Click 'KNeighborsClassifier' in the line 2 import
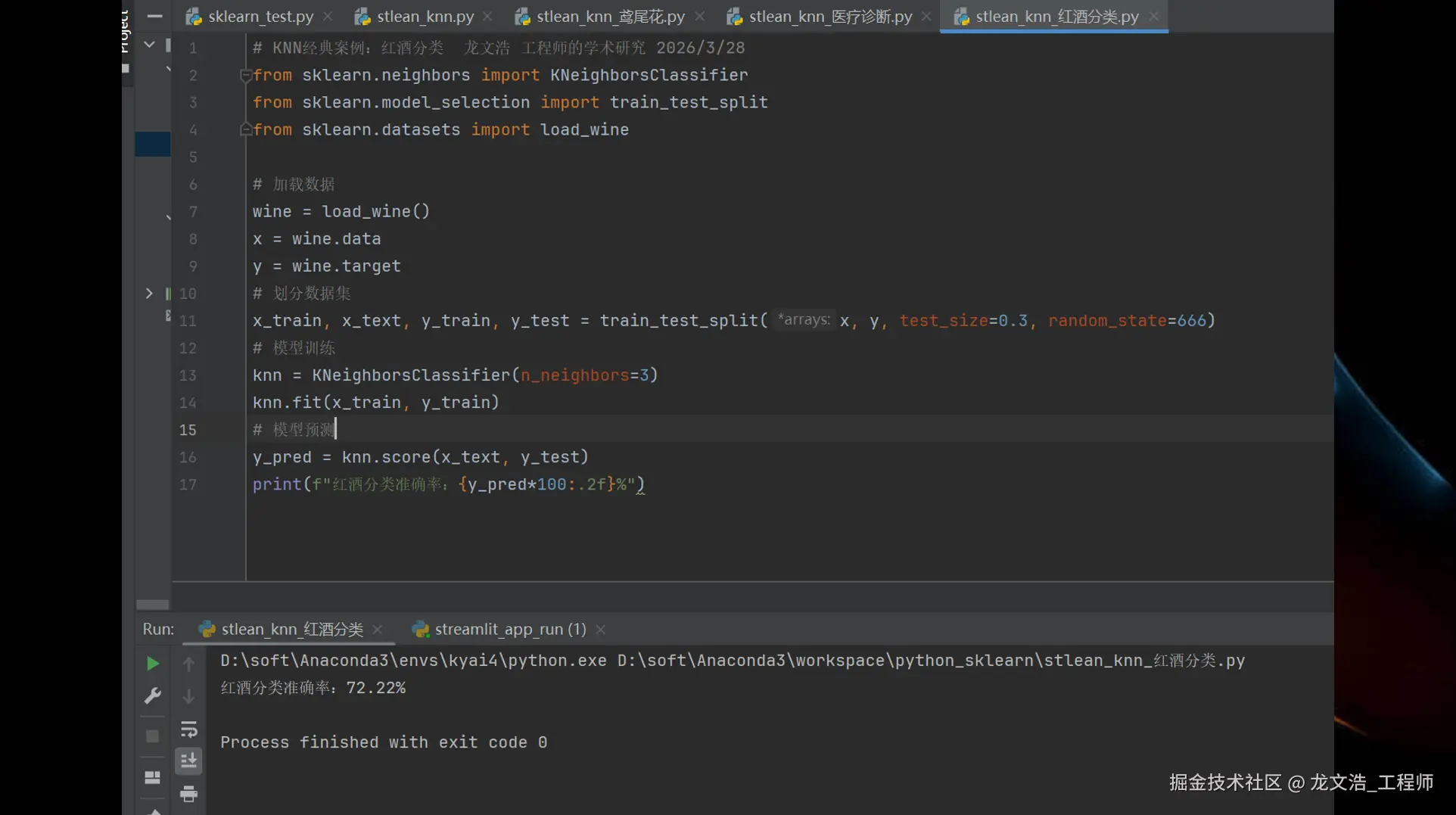The image size is (1456, 815). [649, 75]
